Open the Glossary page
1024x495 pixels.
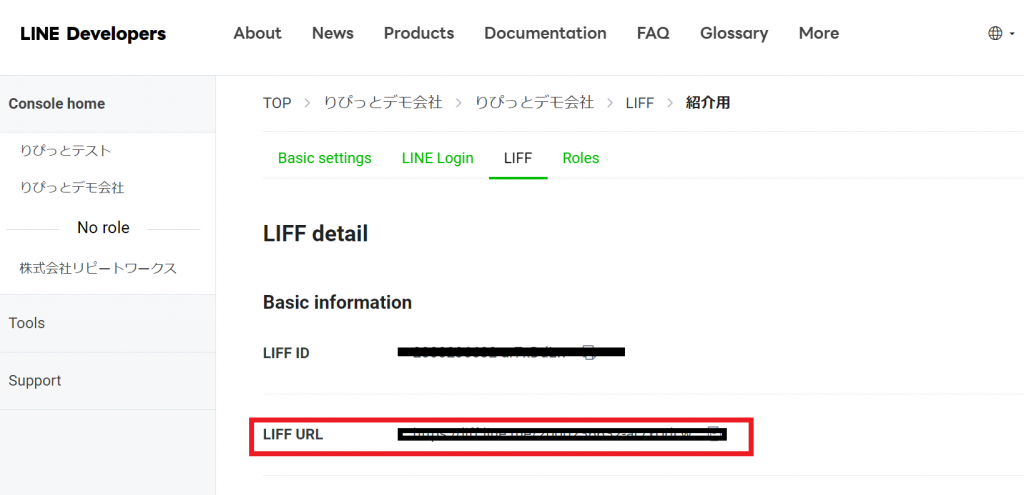tap(734, 33)
